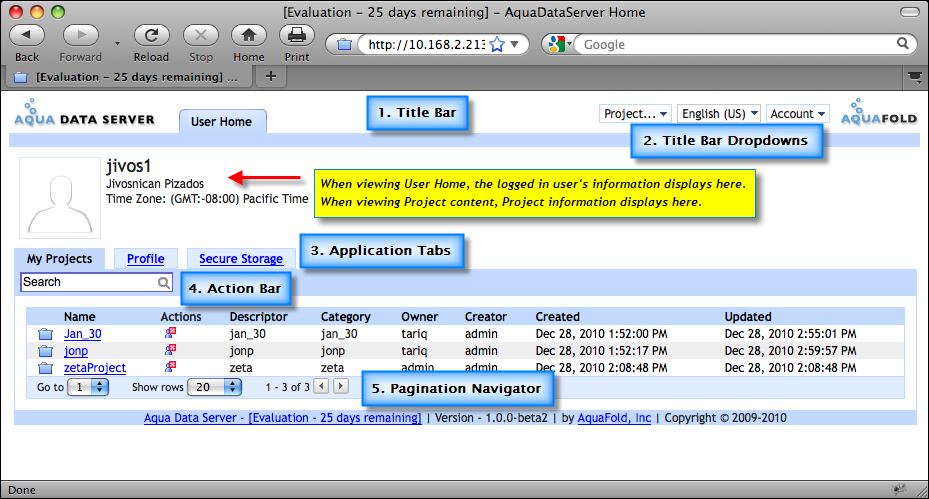Select the Evaluation browser tab
The image size is (929, 499).
pyautogui.click(x=127, y=77)
